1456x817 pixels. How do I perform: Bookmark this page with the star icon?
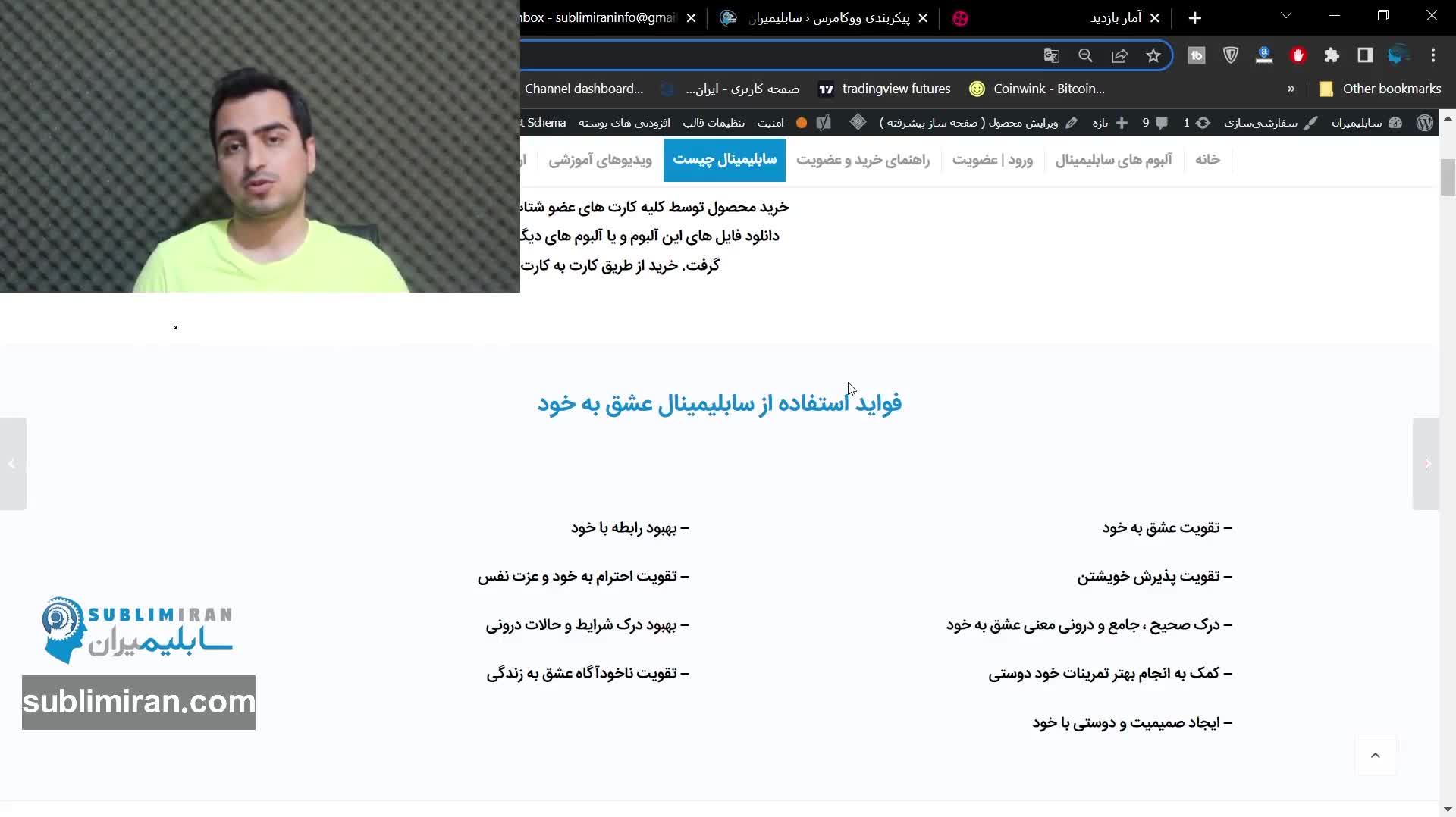(1153, 55)
